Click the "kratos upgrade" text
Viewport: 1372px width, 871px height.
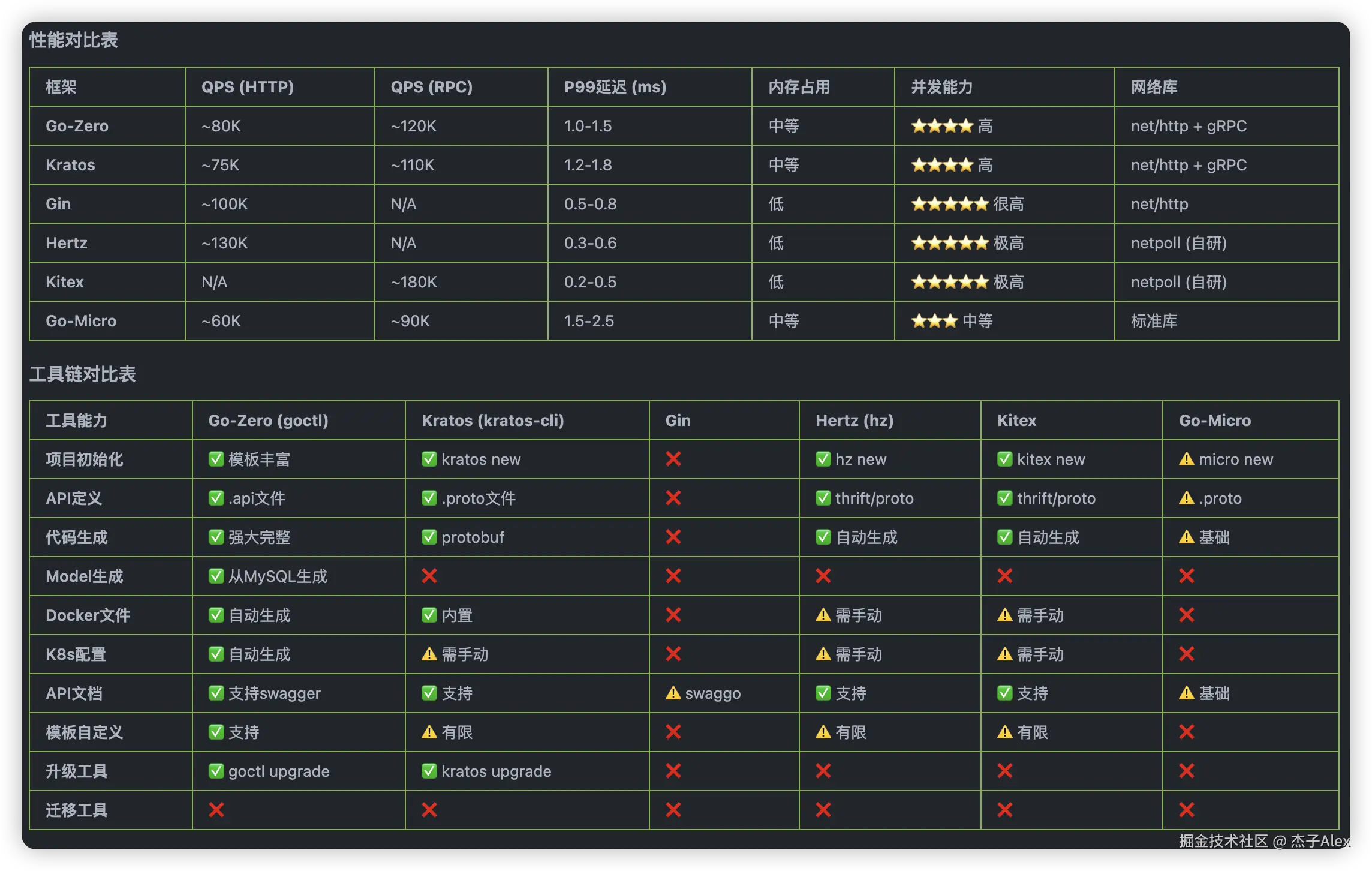(x=496, y=771)
